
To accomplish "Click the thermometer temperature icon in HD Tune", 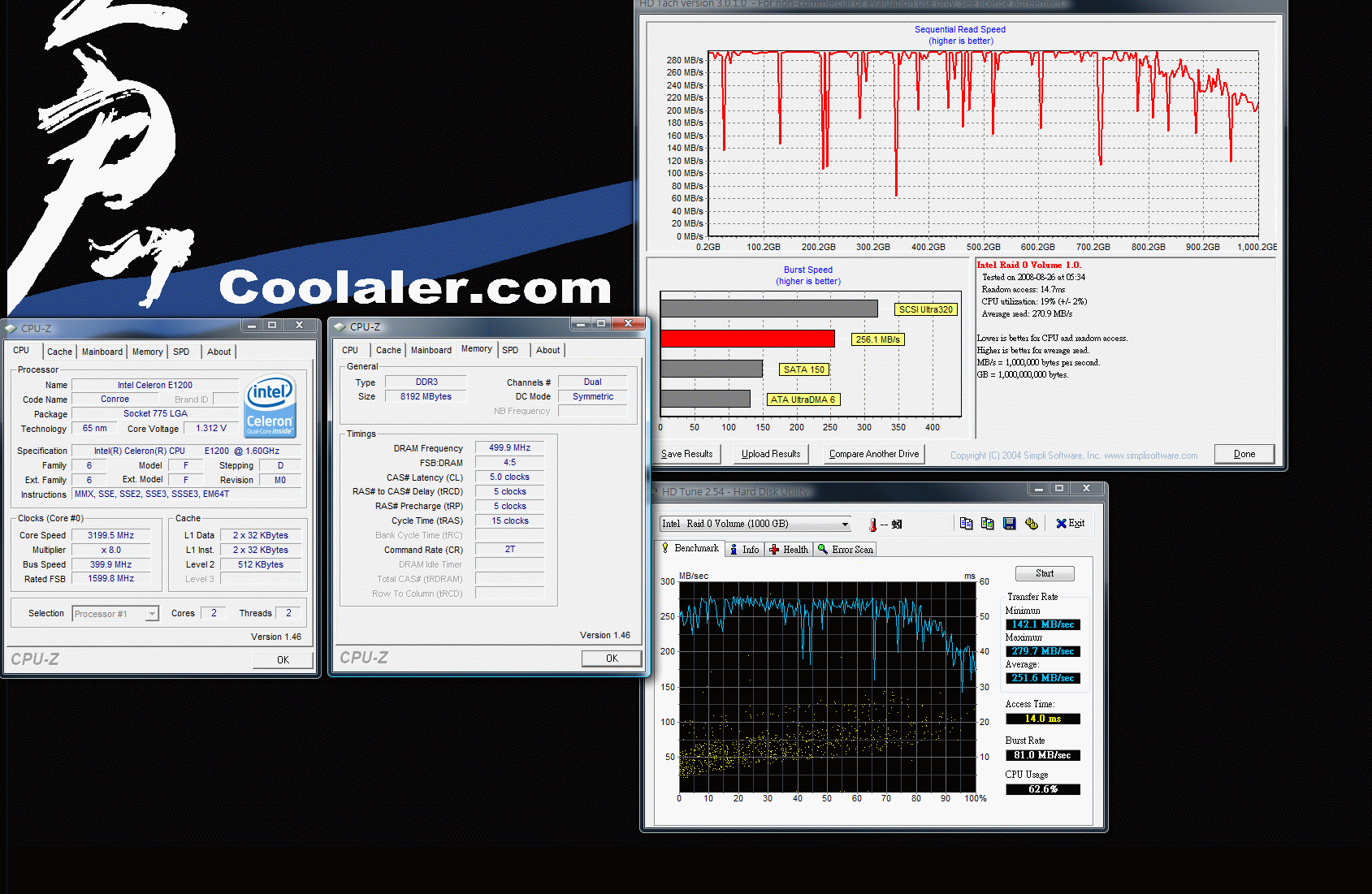I will (873, 525).
